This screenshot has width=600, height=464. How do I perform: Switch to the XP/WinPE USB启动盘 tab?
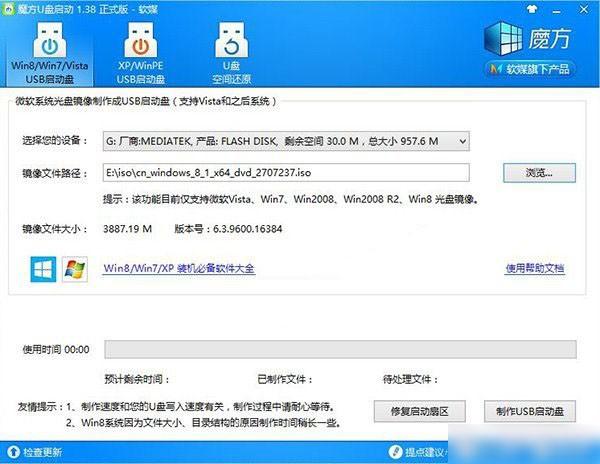point(140,53)
